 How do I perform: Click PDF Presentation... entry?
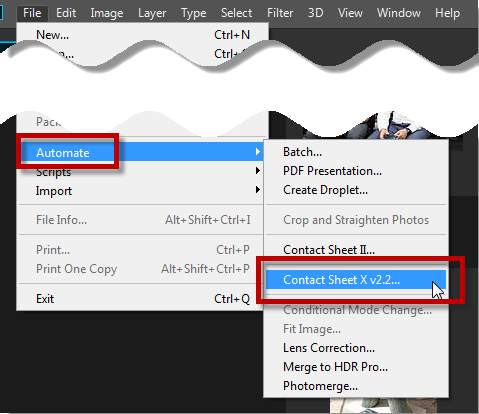pyautogui.click(x=356, y=171)
